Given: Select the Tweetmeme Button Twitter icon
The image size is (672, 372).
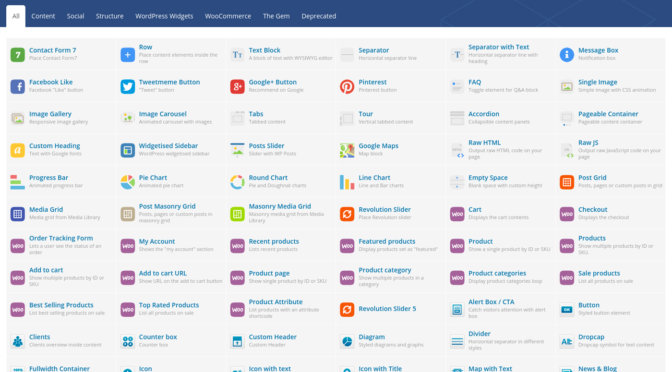Looking at the screenshot, I should (x=127, y=87).
